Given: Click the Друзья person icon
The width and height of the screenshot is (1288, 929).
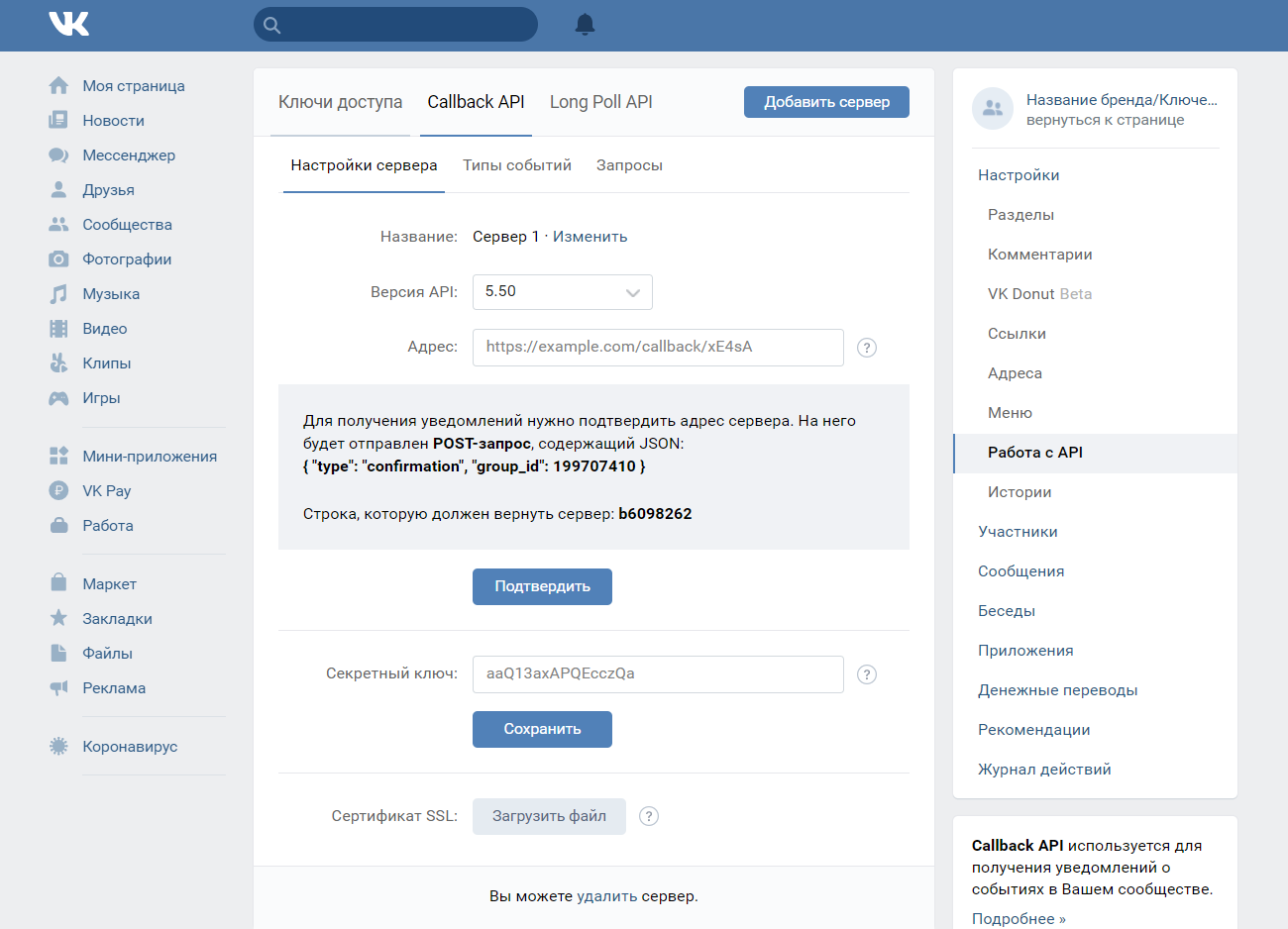Looking at the screenshot, I should (58, 190).
